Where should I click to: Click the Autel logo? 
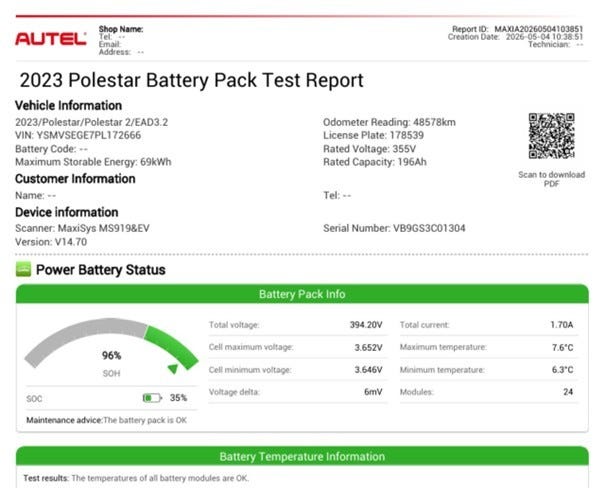tap(51, 39)
